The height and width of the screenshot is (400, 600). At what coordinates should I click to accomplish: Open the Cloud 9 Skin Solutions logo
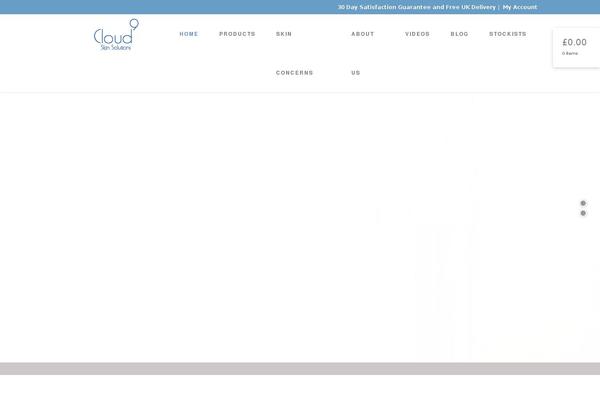click(116, 34)
